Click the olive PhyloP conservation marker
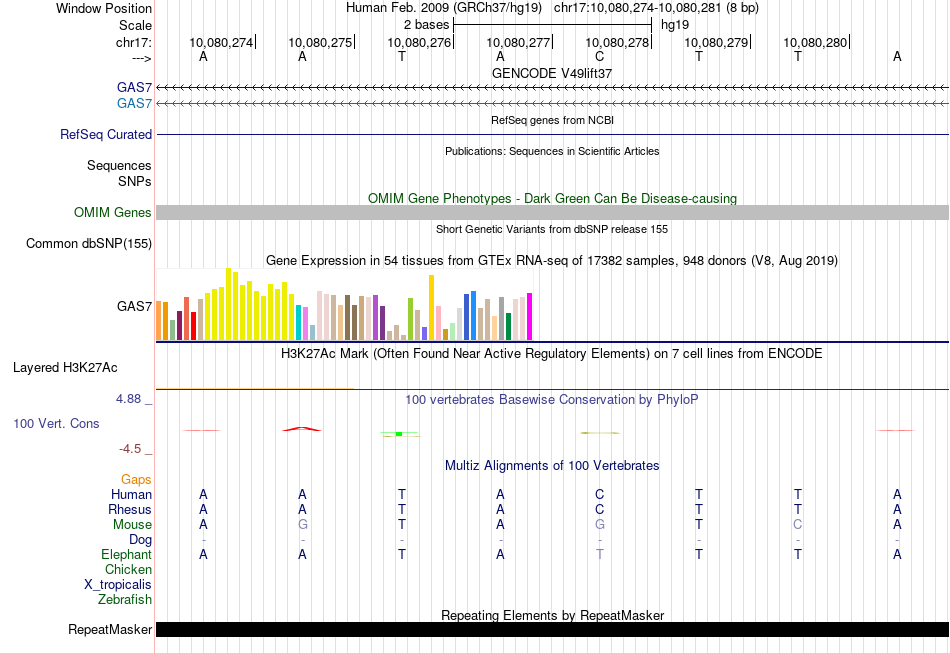This screenshot has width=950, height=653. (x=600, y=433)
